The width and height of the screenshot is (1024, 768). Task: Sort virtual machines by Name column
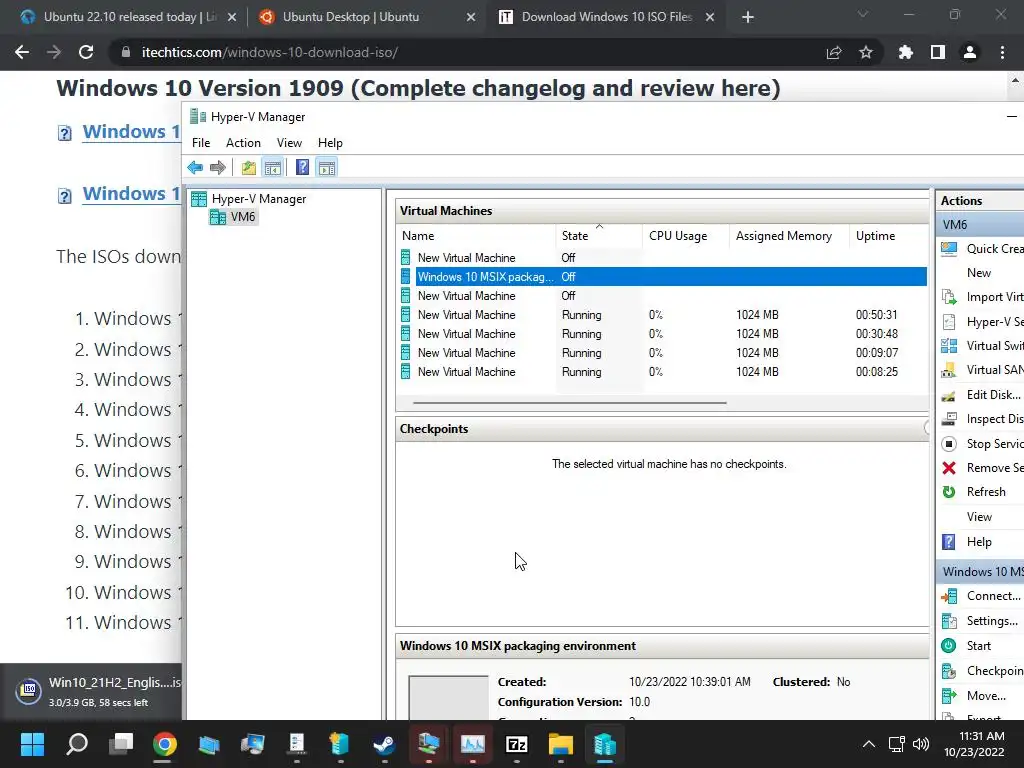[x=475, y=236]
